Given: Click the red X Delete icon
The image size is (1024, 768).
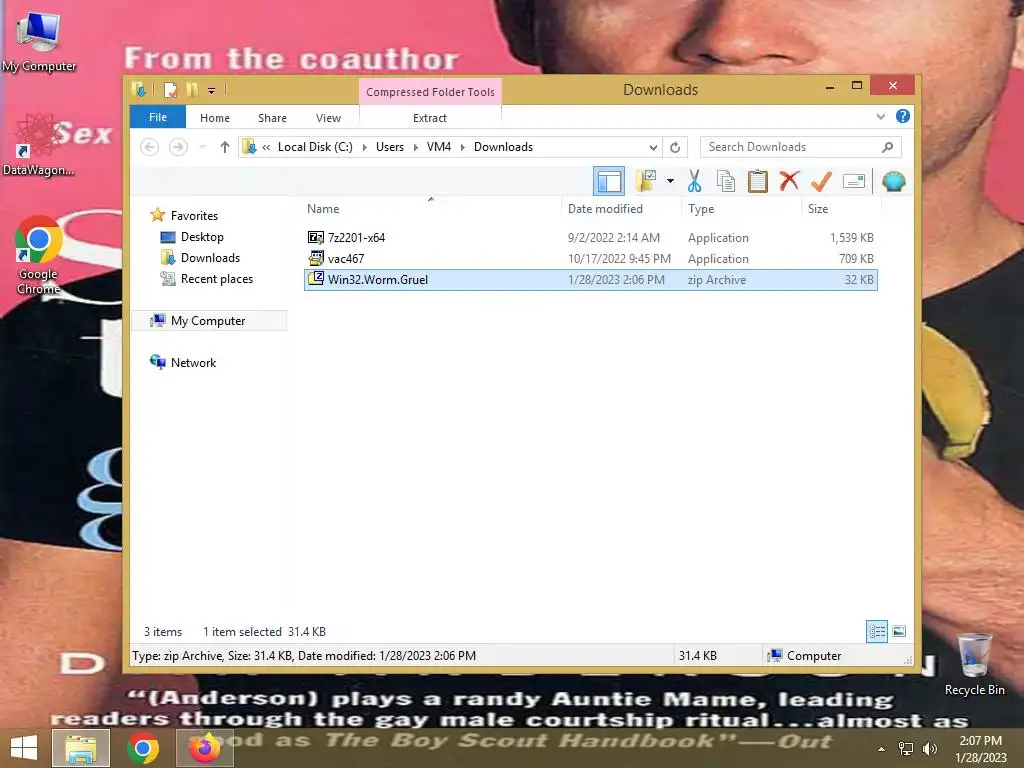Looking at the screenshot, I should tap(789, 181).
